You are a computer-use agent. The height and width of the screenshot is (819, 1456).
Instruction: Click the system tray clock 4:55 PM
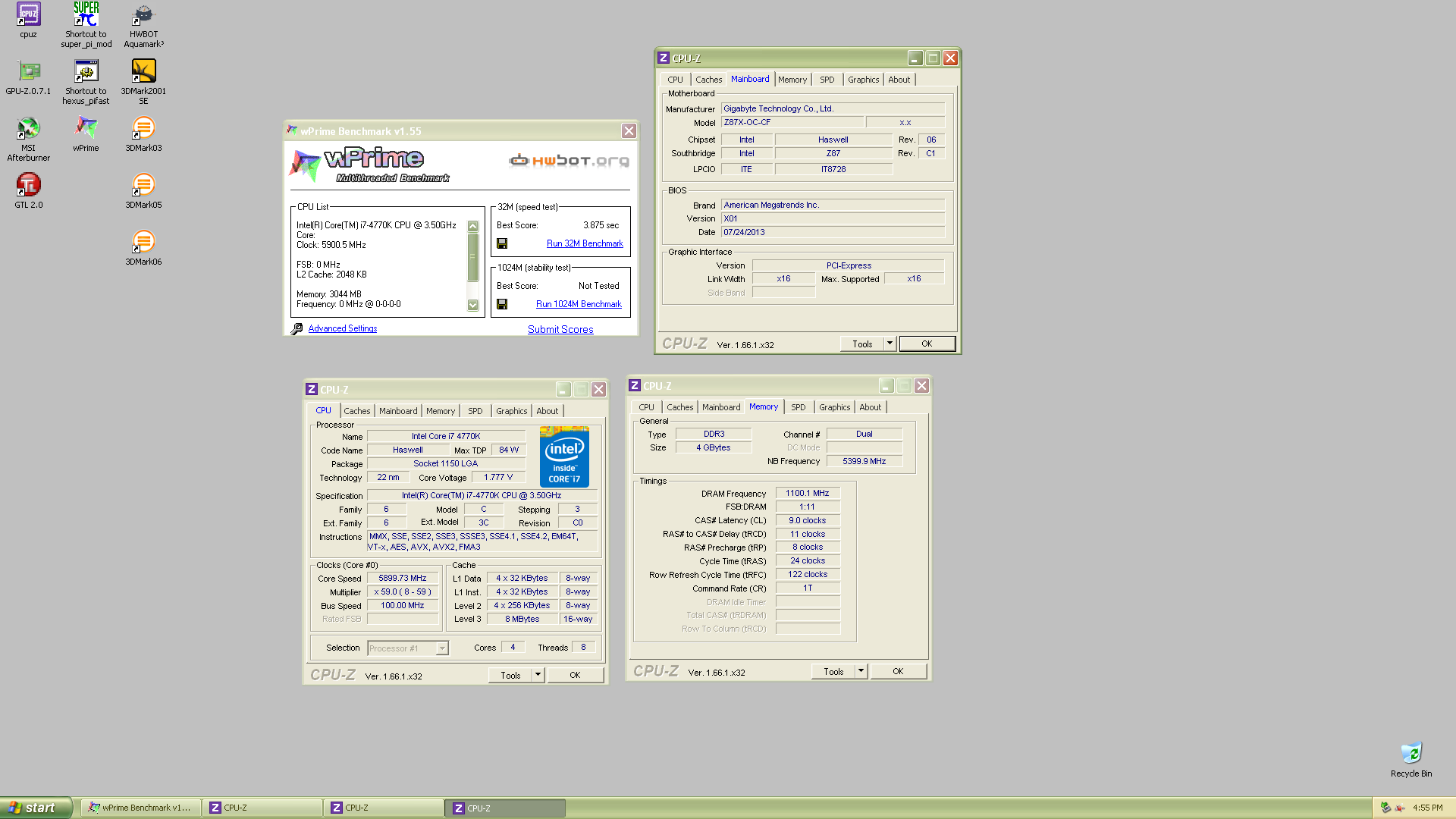(1428, 808)
